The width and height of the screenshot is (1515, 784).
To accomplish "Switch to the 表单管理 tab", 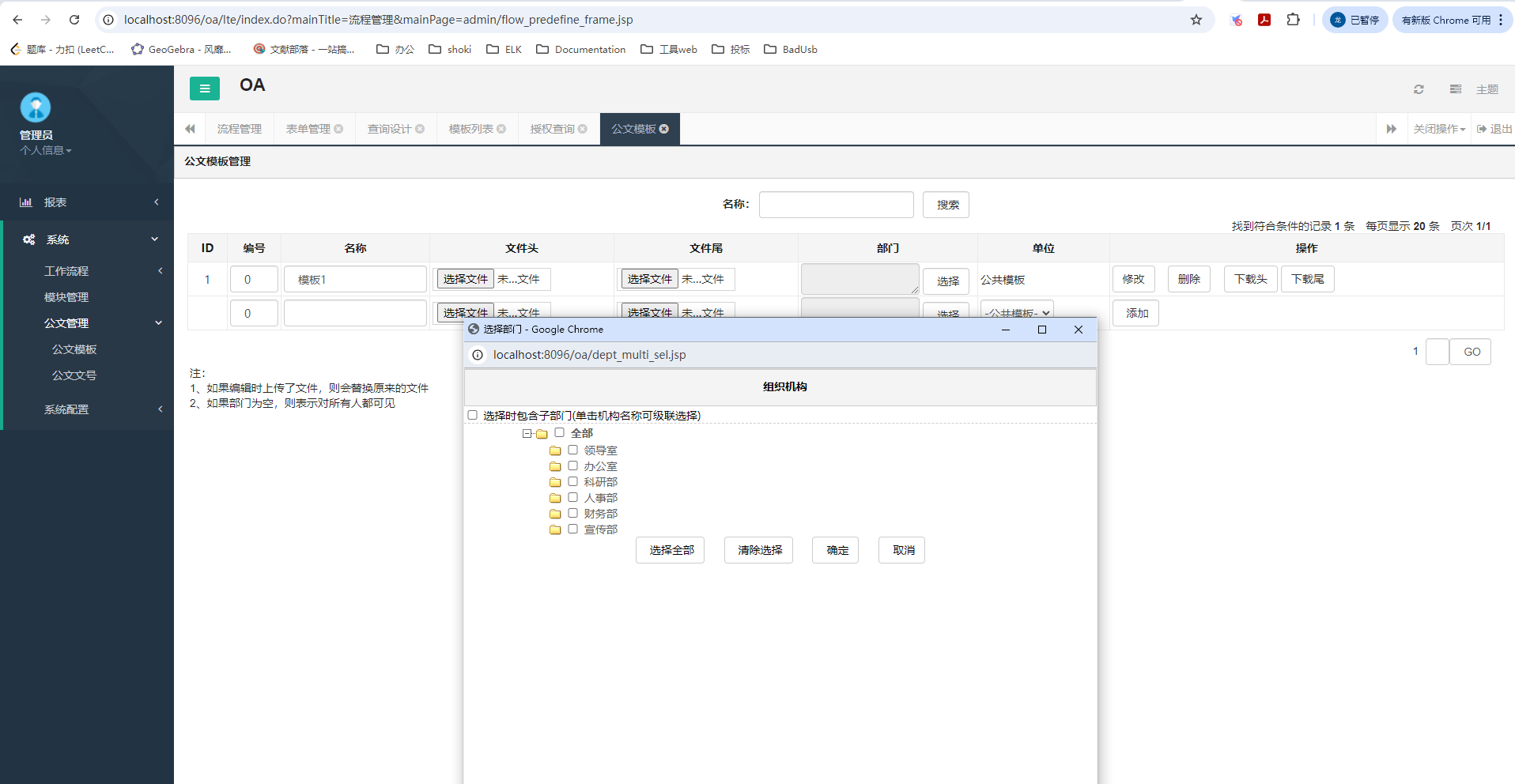I will tap(308, 129).
